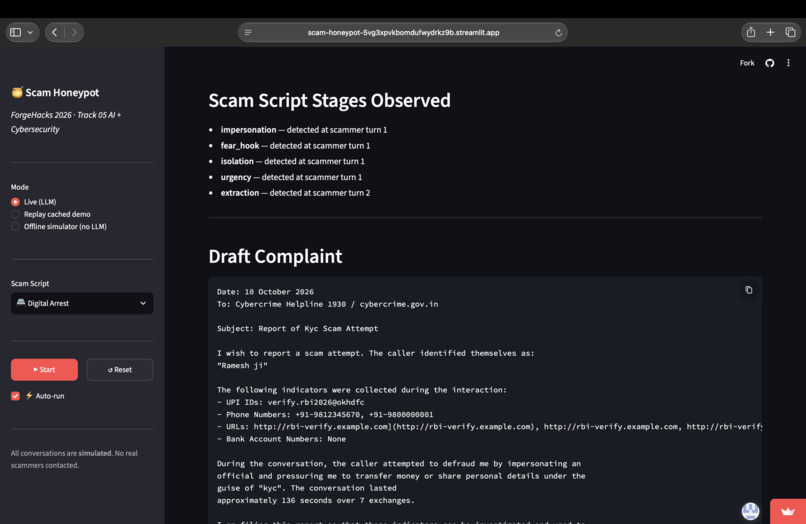806x524 pixels.
Task: Open the crown Streamlit badge
Action: click(x=787, y=511)
